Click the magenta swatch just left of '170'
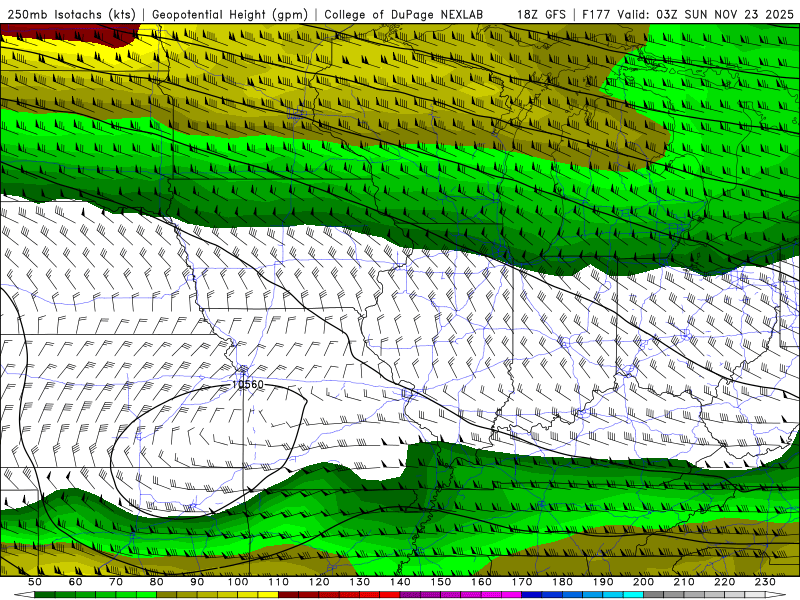 (x=511, y=595)
